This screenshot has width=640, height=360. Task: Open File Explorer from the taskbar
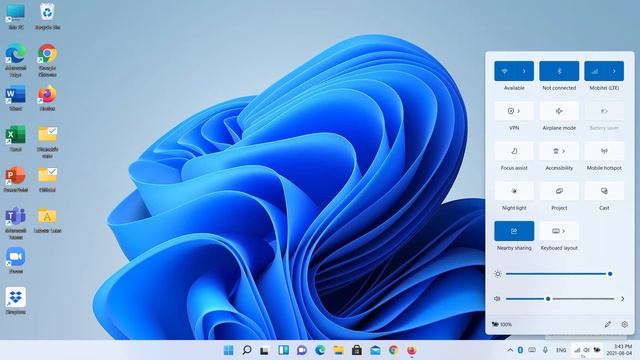coord(338,350)
